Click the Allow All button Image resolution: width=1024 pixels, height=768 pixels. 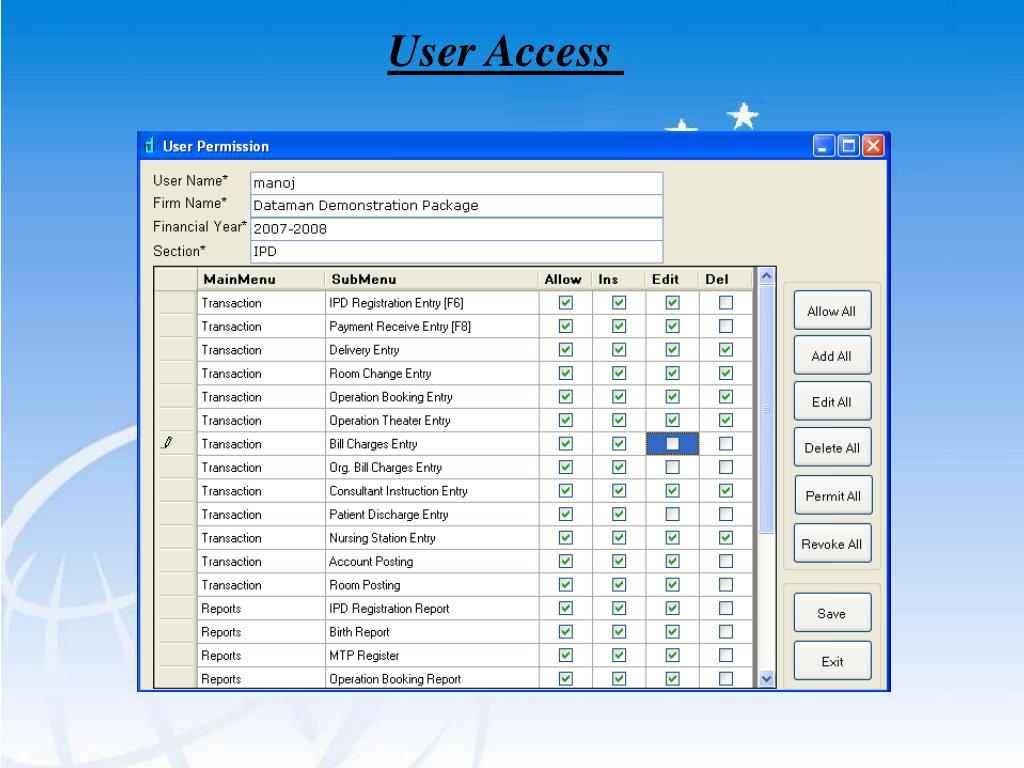(832, 311)
